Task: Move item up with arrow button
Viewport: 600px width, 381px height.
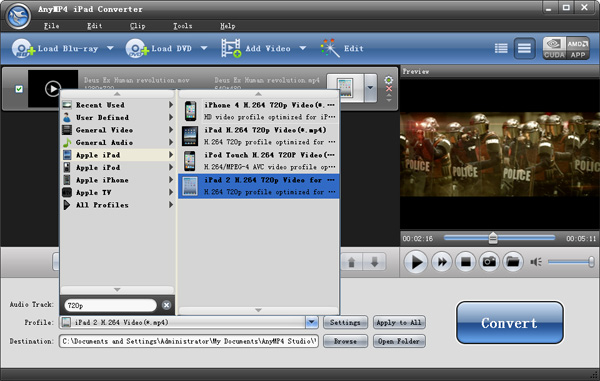Action: [351, 262]
